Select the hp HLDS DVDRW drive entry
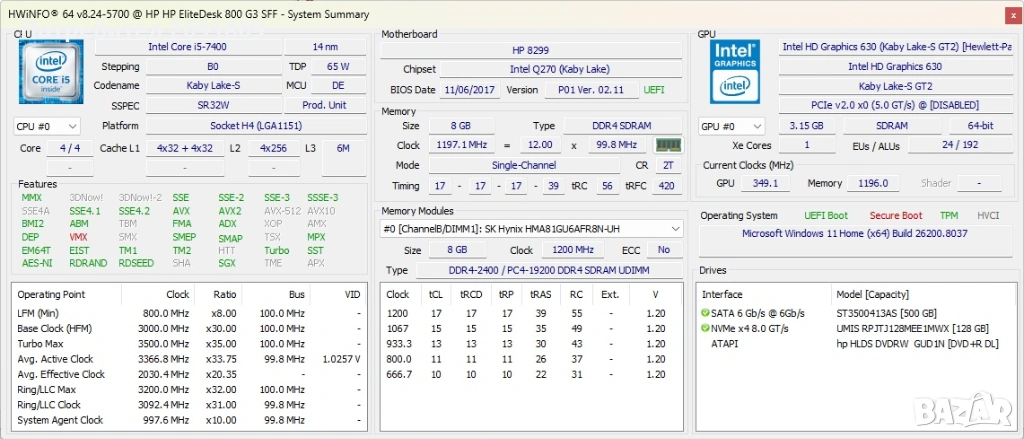The height and width of the screenshot is (439, 1024). (917, 344)
